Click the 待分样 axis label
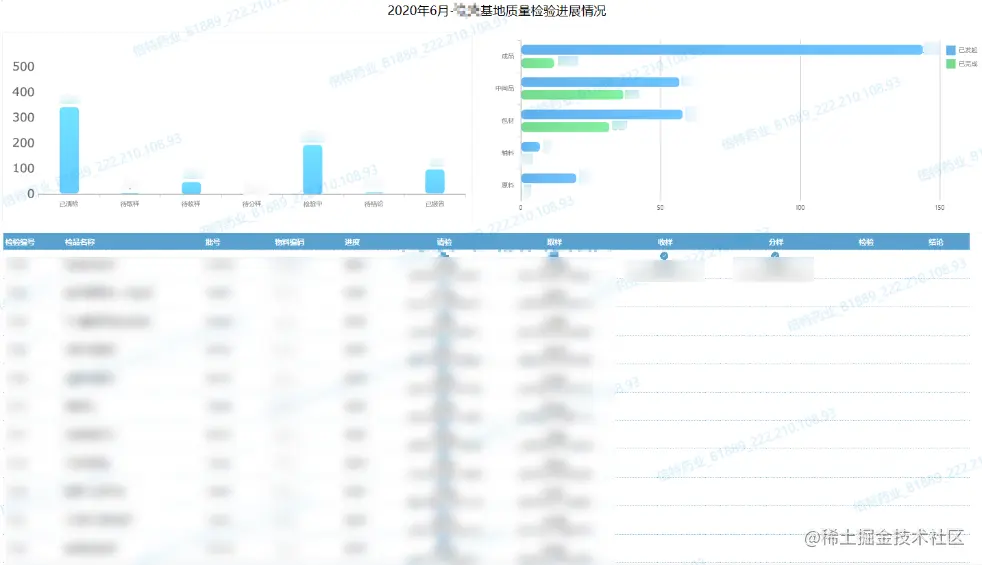The height and width of the screenshot is (565, 982). pyautogui.click(x=252, y=204)
